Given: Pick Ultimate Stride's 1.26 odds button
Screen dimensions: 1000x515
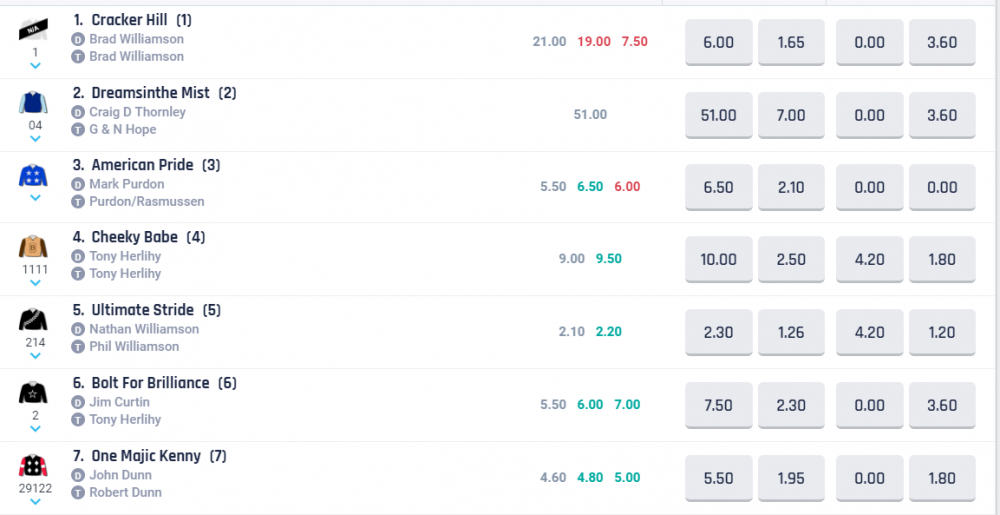Looking at the screenshot, I should [x=790, y=332].
